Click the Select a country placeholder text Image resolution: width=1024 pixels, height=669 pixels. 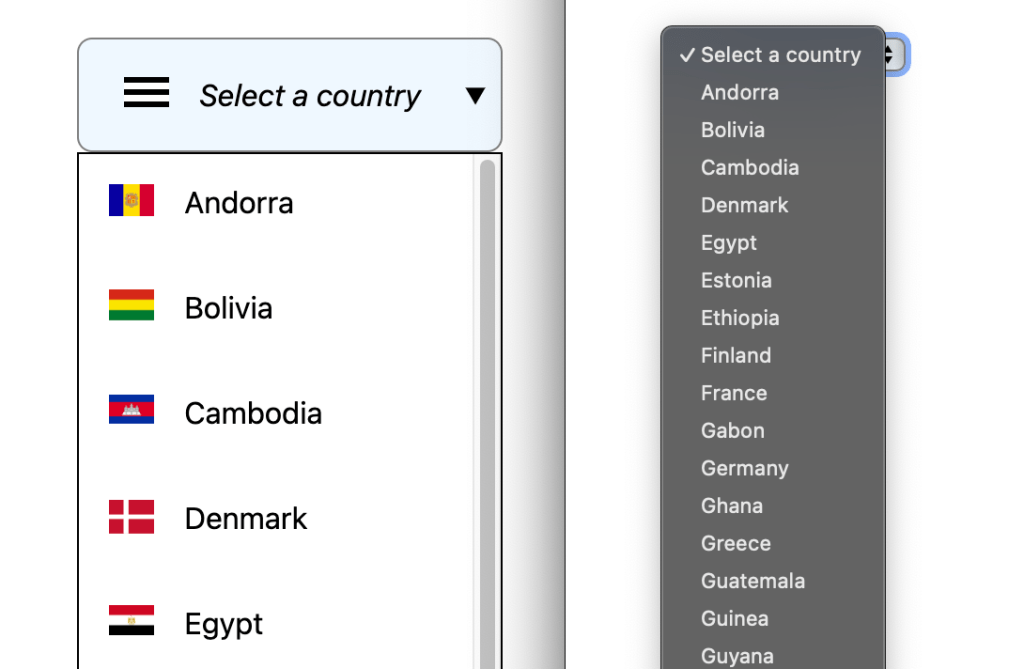(309, 95)
